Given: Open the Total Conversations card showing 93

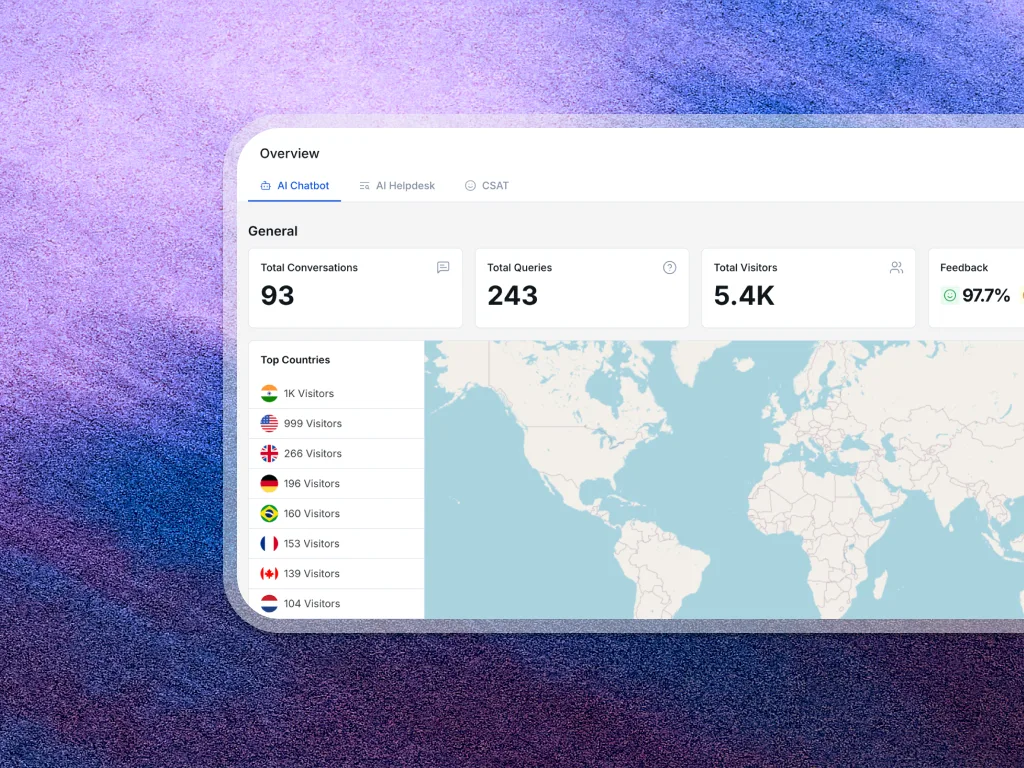Looking at the screenshot, I should click(x=355, y=288).
